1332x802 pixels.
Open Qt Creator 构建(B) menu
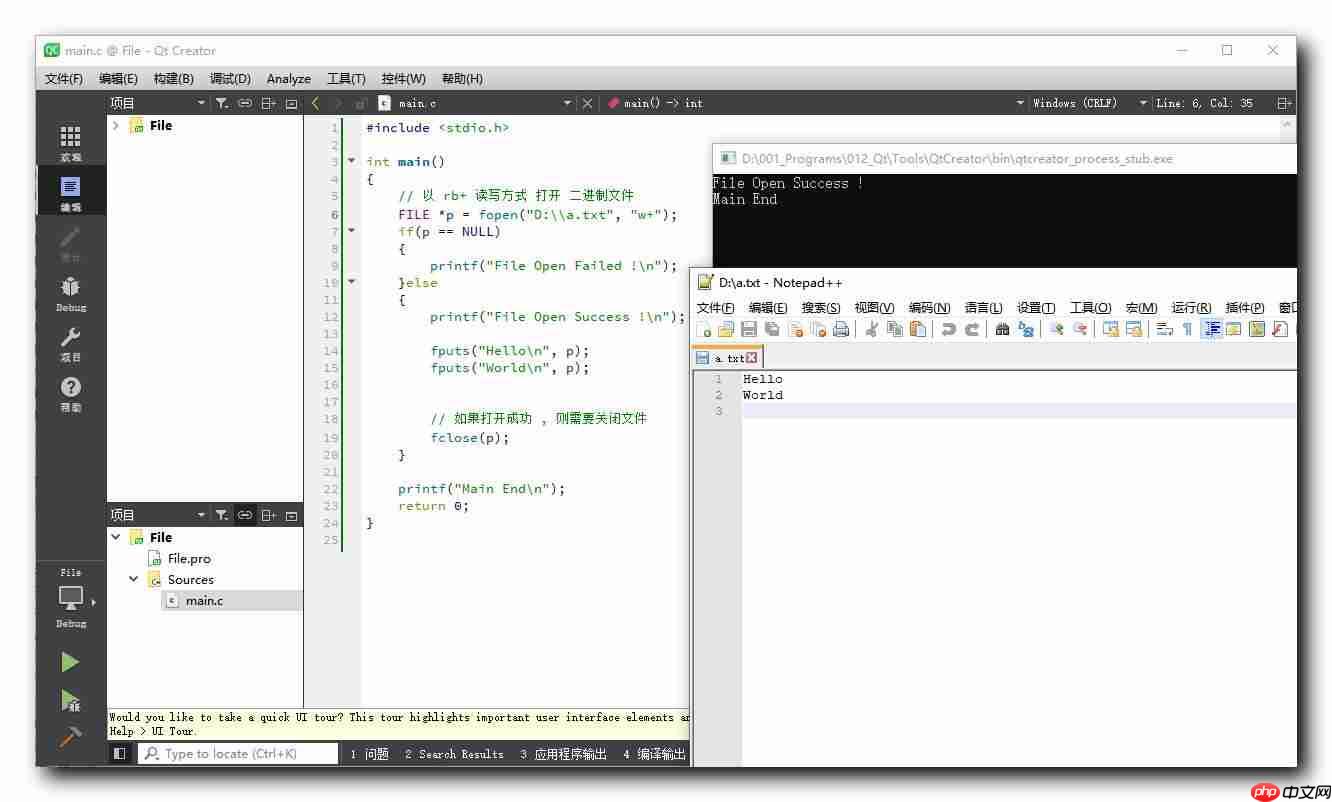173,78
